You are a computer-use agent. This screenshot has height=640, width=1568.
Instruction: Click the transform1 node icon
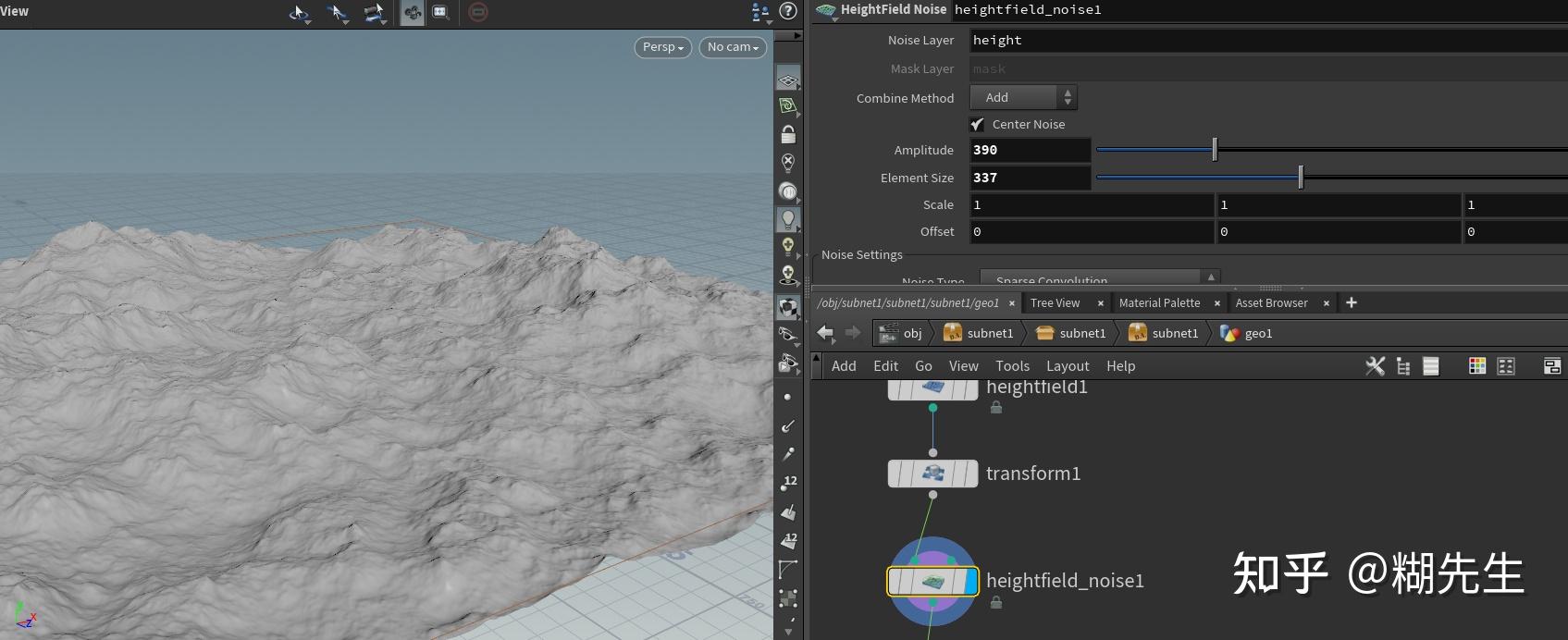point(932,474)
